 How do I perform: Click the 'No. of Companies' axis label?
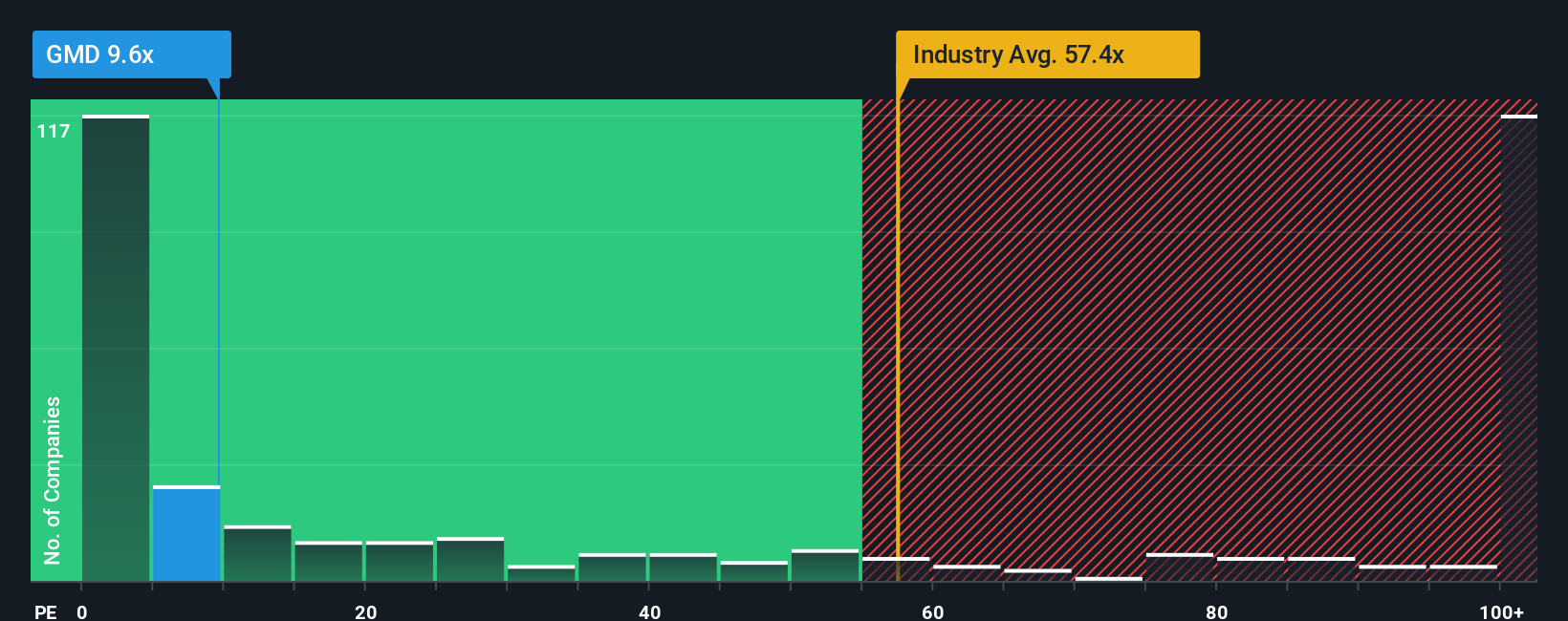tap(53, 480)
